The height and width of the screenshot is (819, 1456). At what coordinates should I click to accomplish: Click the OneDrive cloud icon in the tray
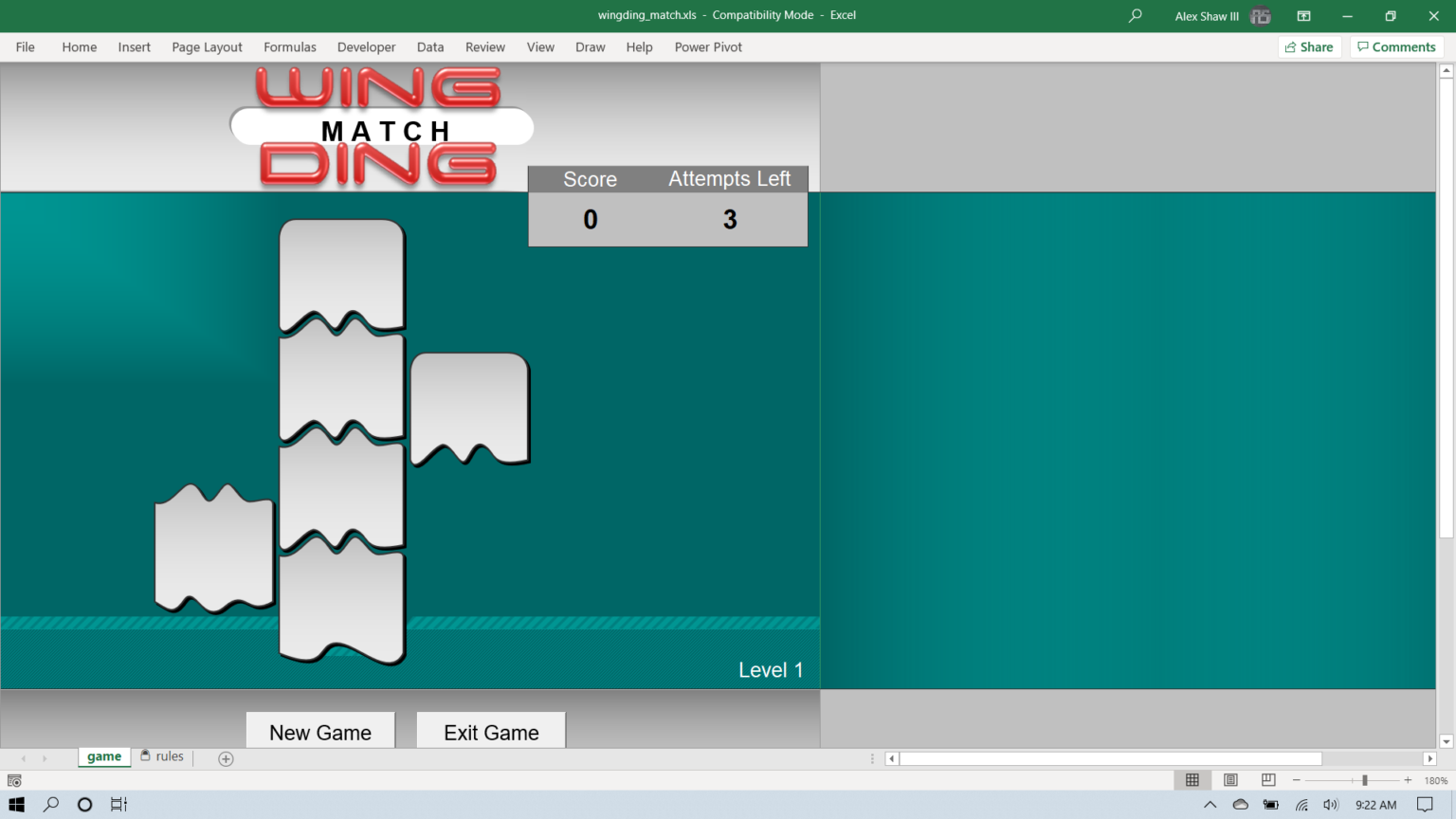[1240, 804]
